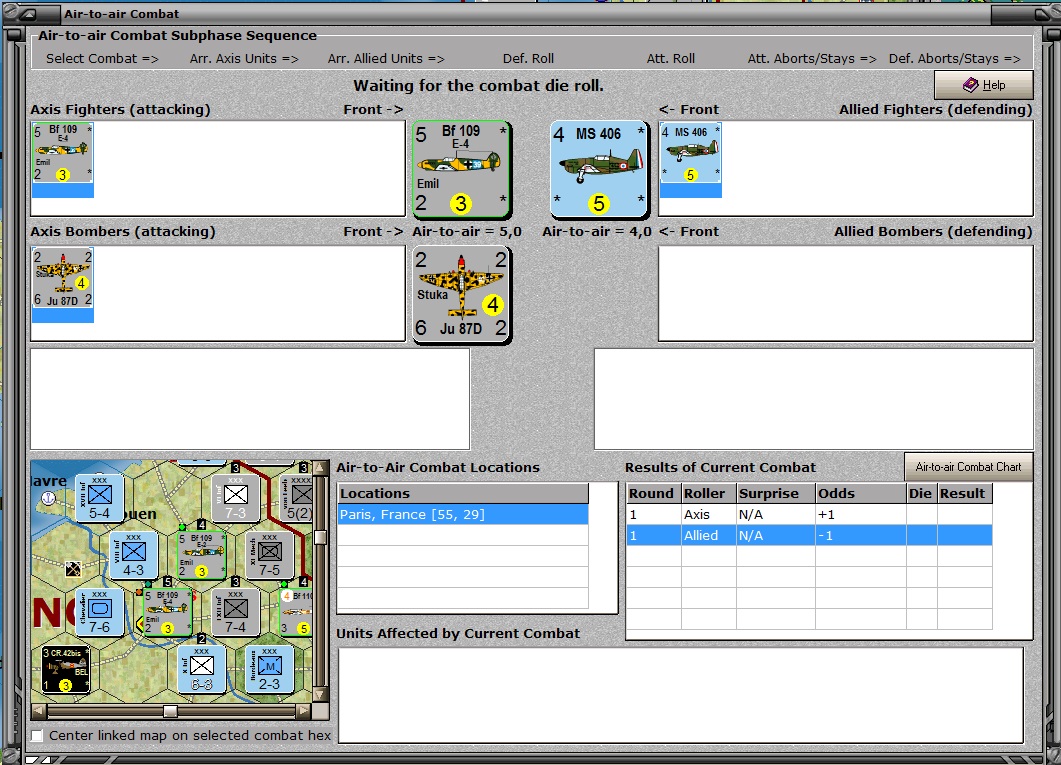Click the 2-3 motorized unit on the map
The width and height of the screenshot is (1061, 765).
(269, 669)
